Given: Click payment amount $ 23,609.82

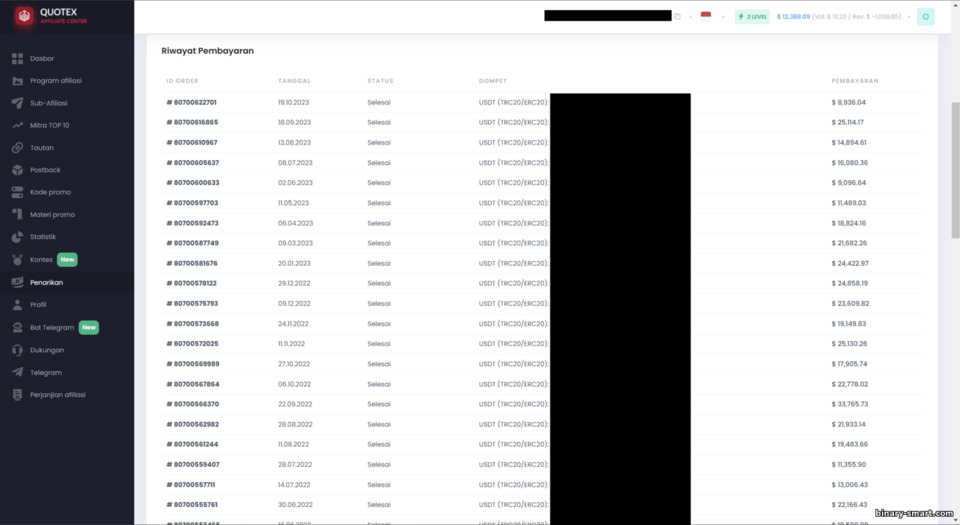Looking at the screenshot, I should pos(850,303).
